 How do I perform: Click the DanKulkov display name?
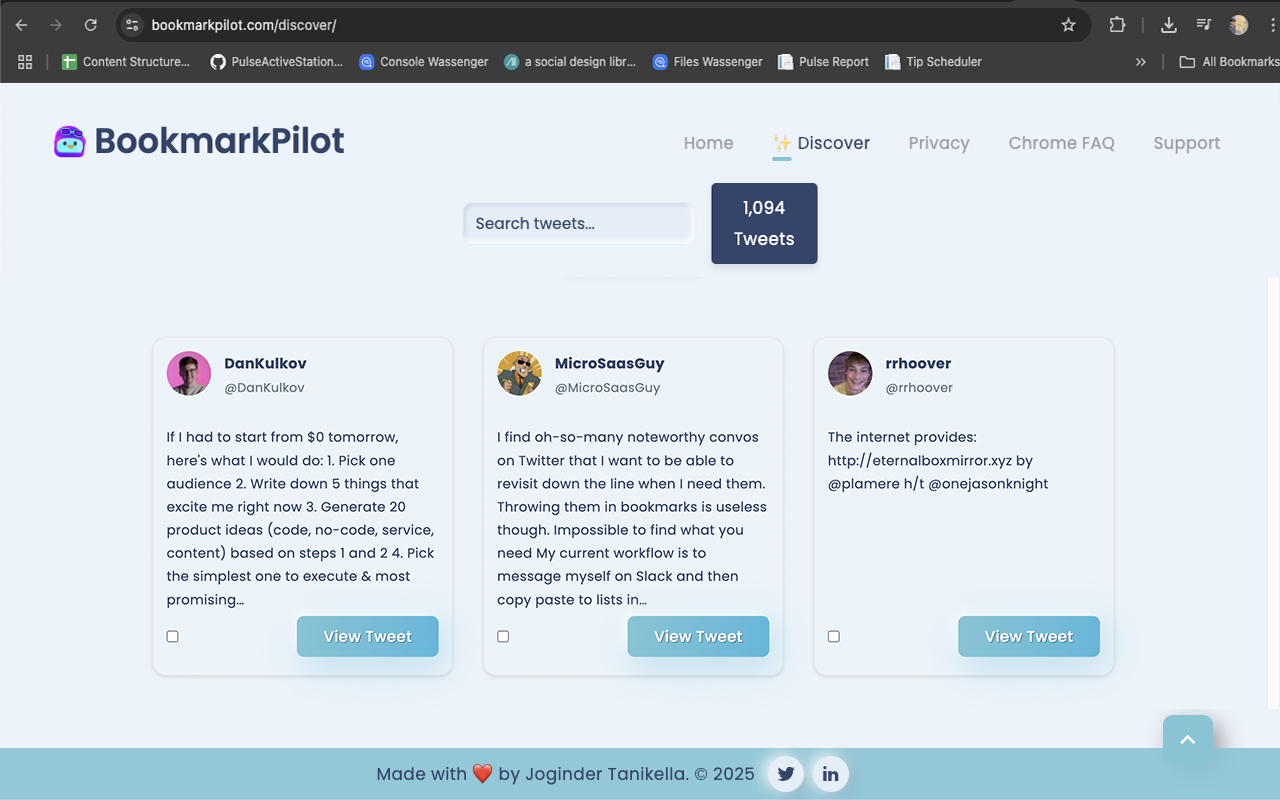(x=265, y=363)
